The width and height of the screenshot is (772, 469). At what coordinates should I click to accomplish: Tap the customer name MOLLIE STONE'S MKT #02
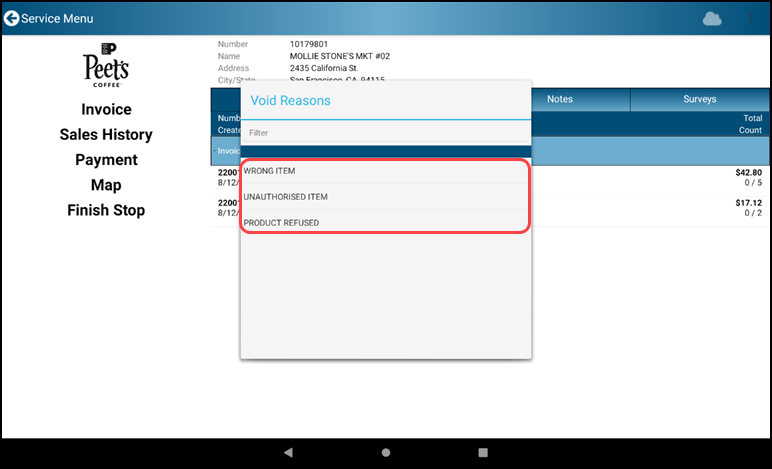[x=340, y=56]
